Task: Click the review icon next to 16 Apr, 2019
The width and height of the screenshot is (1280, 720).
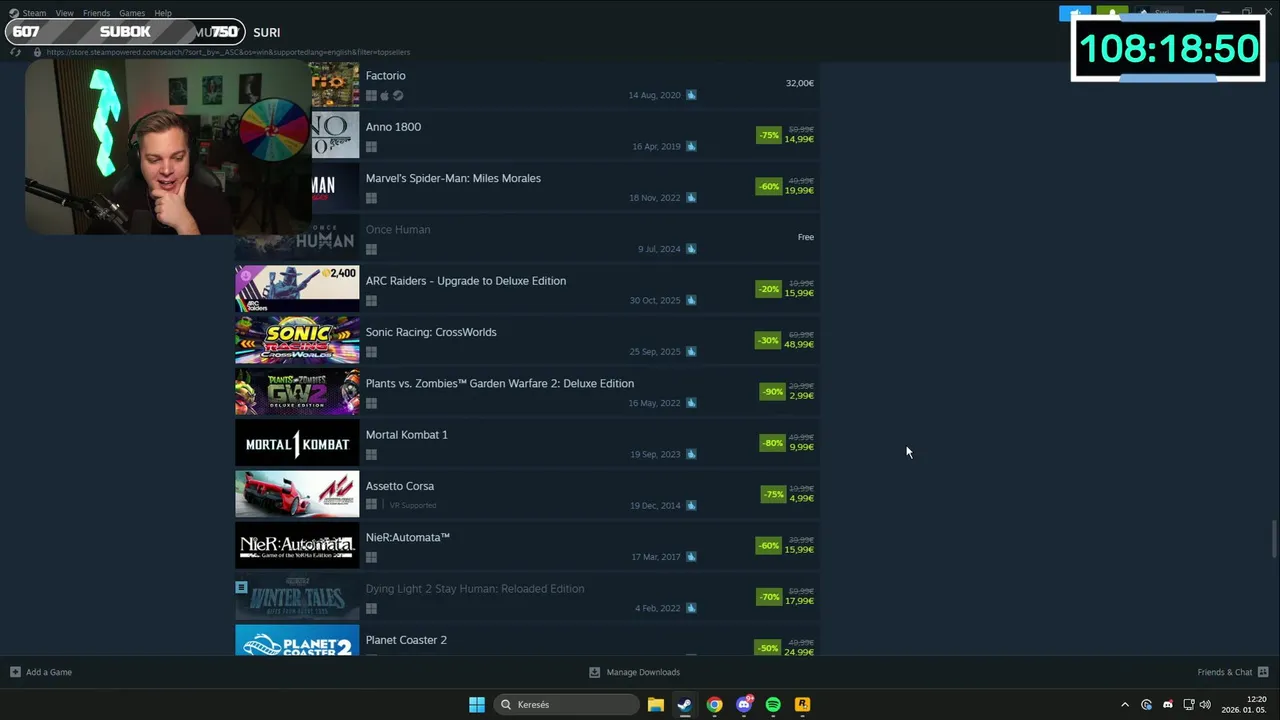Action: [x=691, y=146]
